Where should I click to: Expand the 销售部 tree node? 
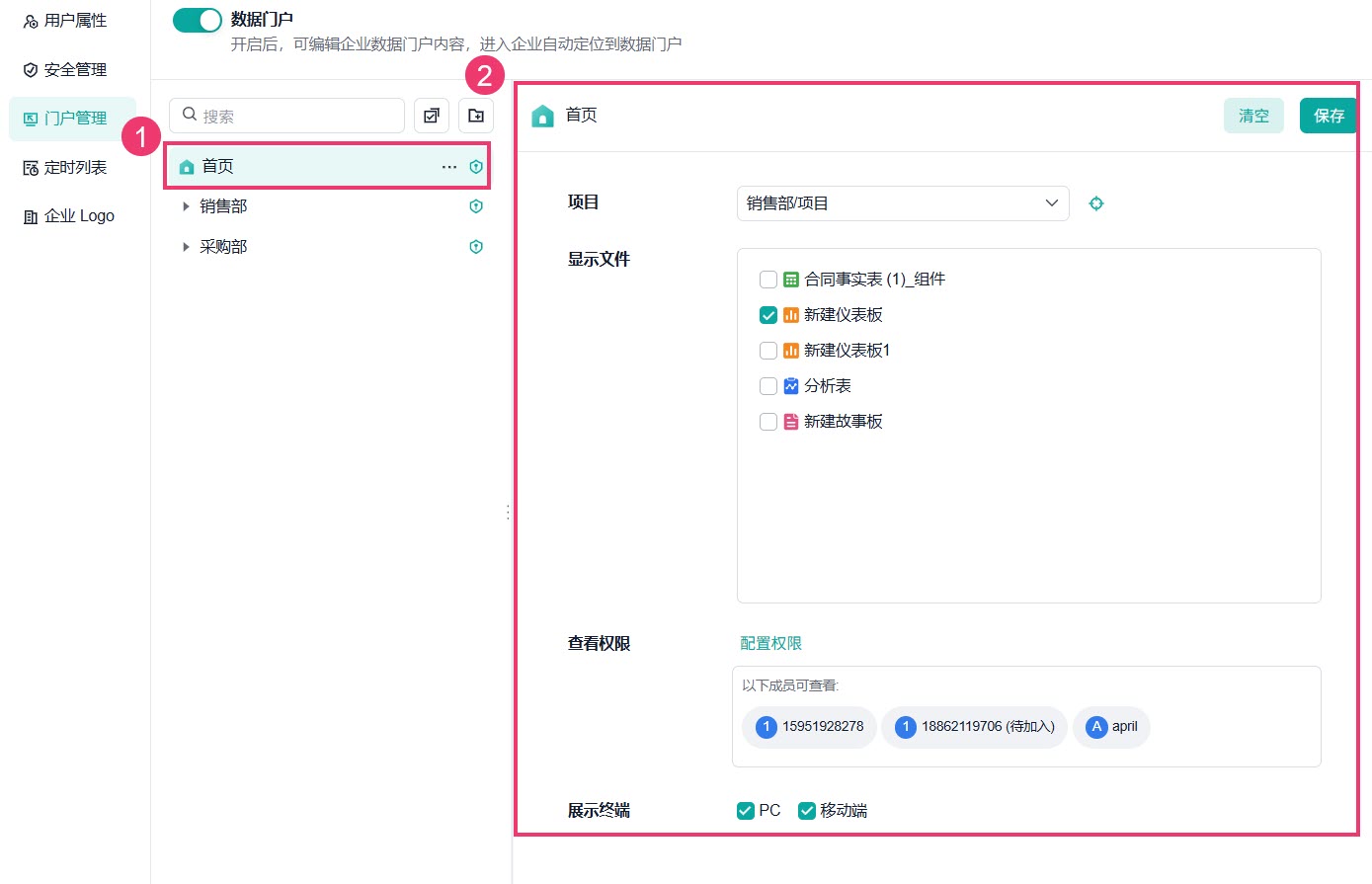point(186,206)
